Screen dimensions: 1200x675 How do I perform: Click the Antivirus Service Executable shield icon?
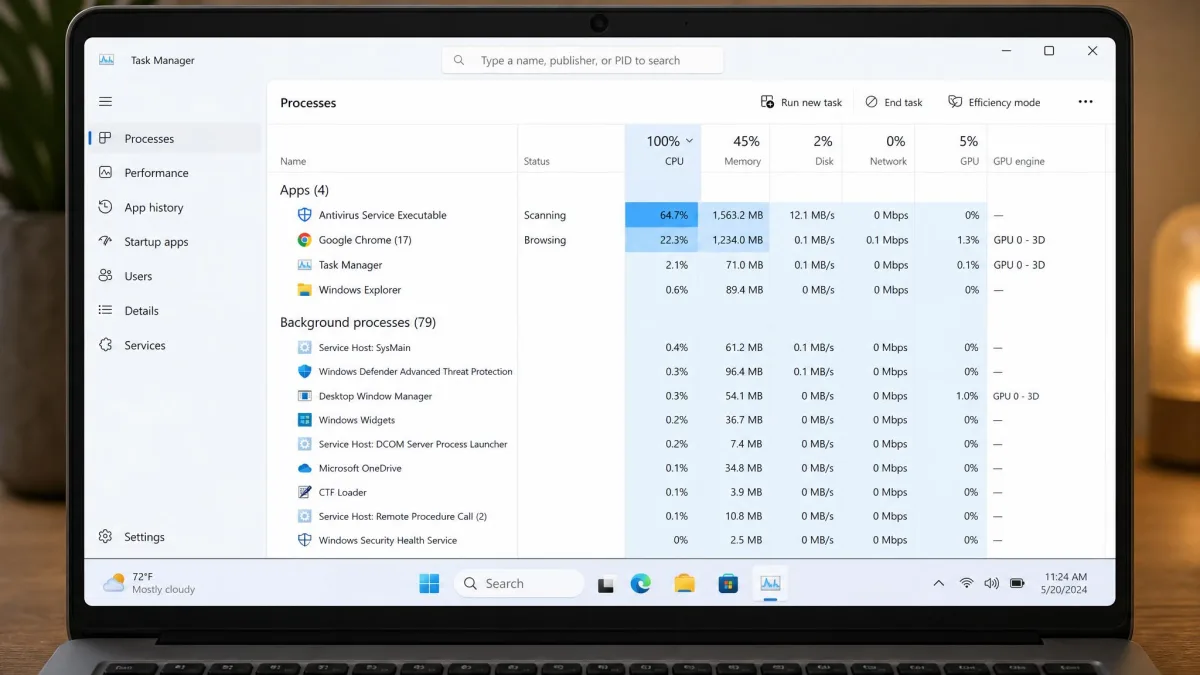(305, 215)
